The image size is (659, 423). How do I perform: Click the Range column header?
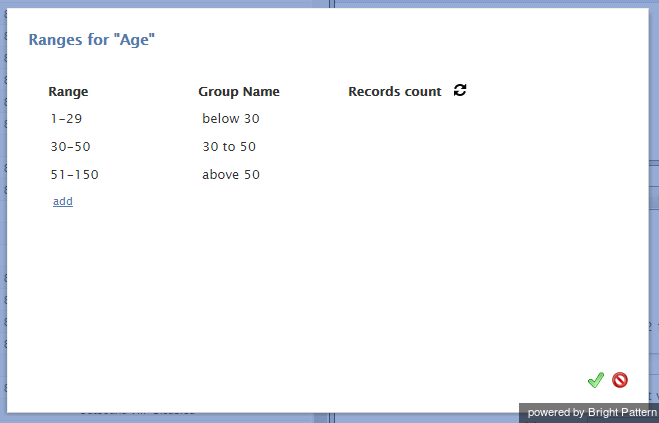(68, 92)
